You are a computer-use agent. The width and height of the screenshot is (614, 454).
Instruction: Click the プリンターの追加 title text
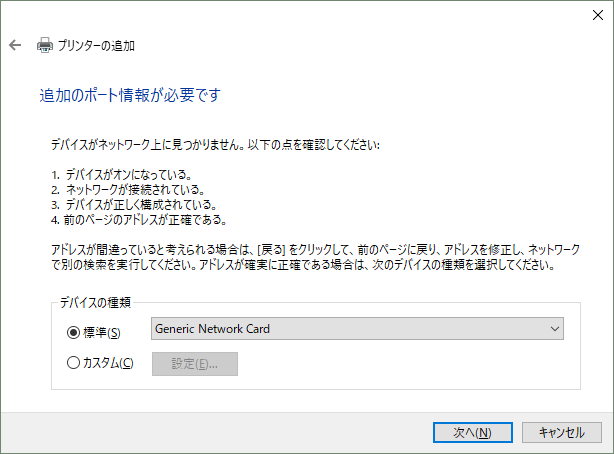tap(96, 45)
